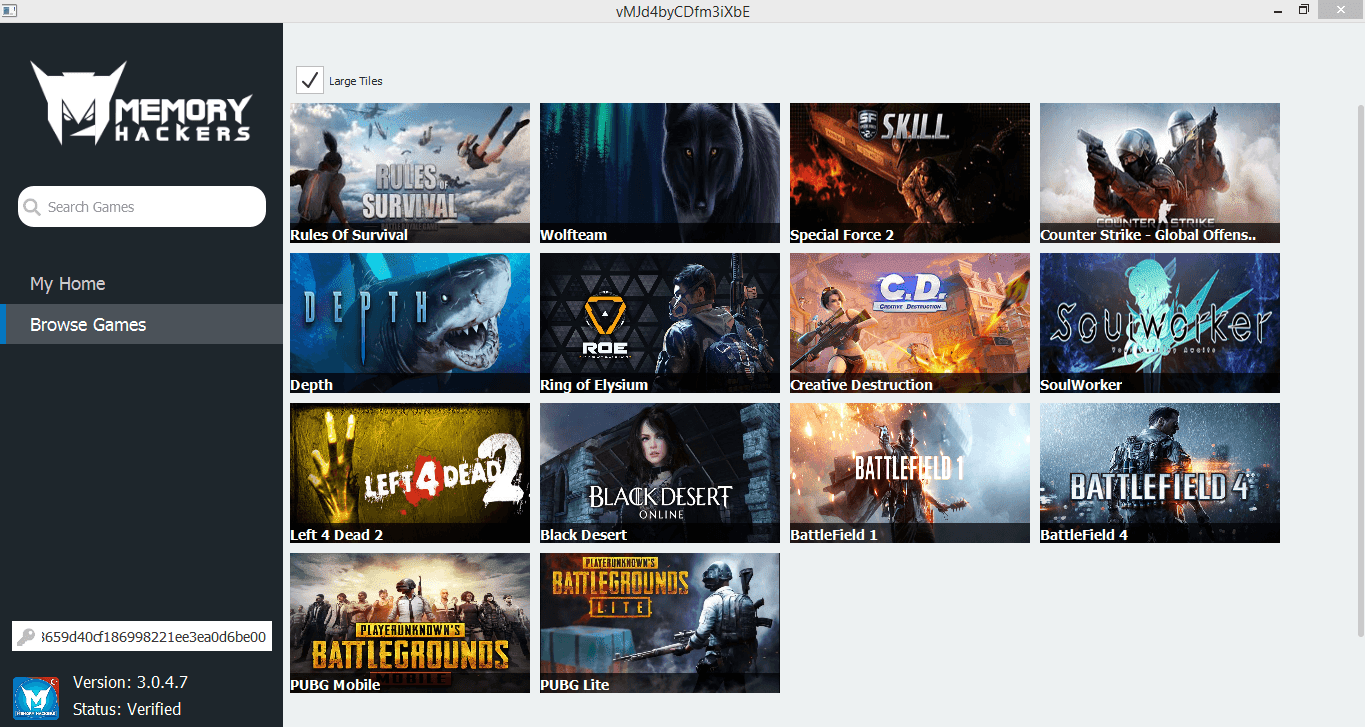Screen dimensions: 1365x727
Task: Uncheck the Large Tiles checkbox
Action: (x=310, y=80)
